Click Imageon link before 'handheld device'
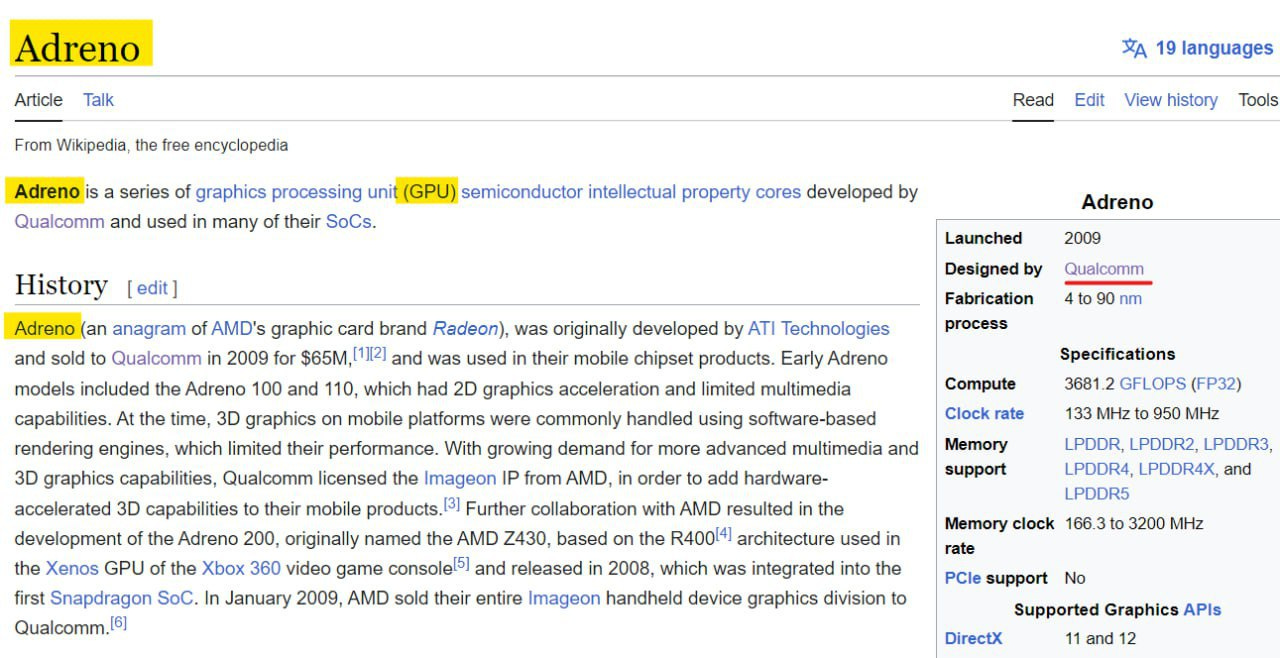This screenshot has width=1280, height=658. pos(564,598)
